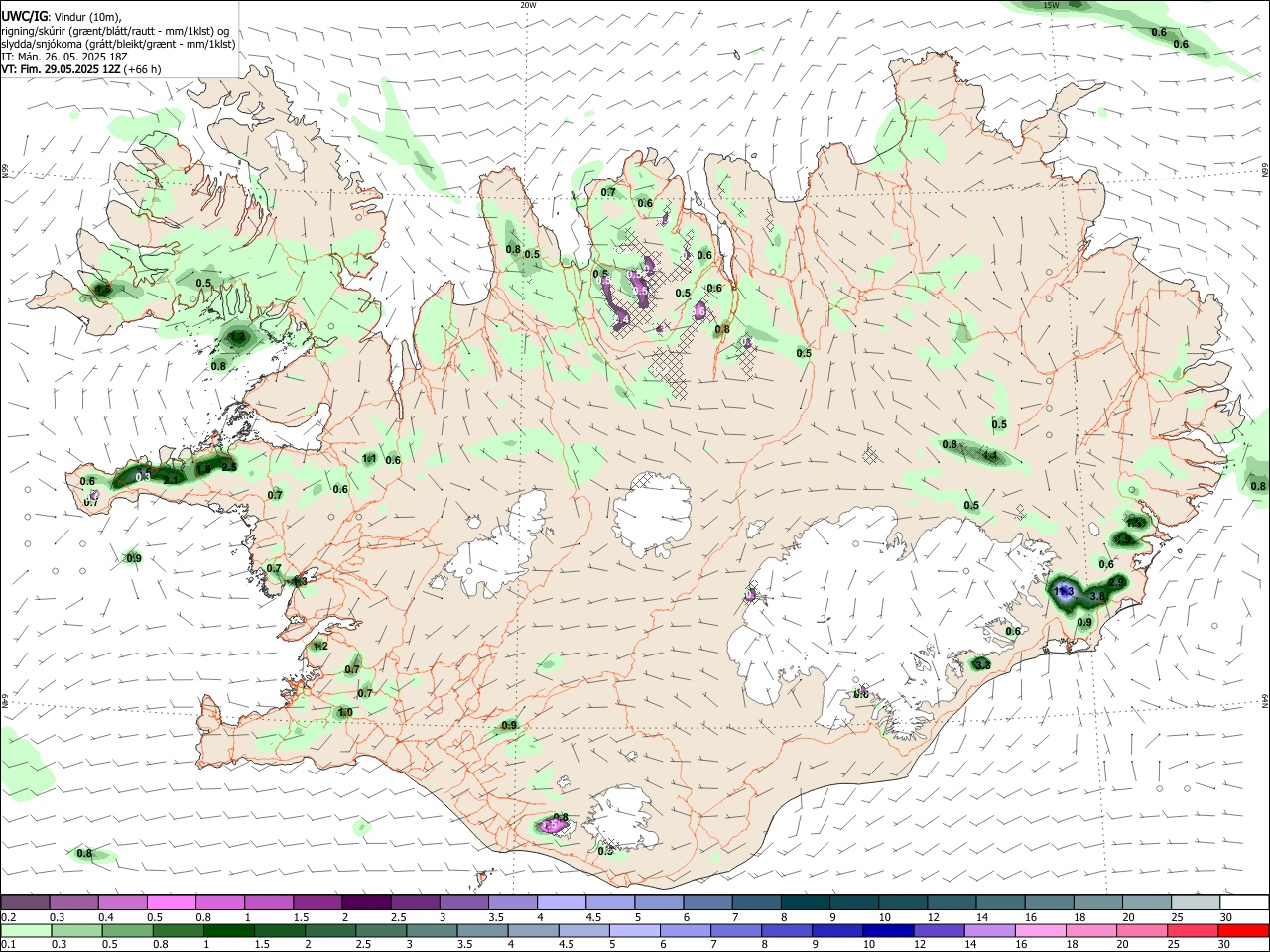Click the '3.8' precipitation value on the map
The height and width of the screenshot is (952, 1270).
[x=1097, y=597]
